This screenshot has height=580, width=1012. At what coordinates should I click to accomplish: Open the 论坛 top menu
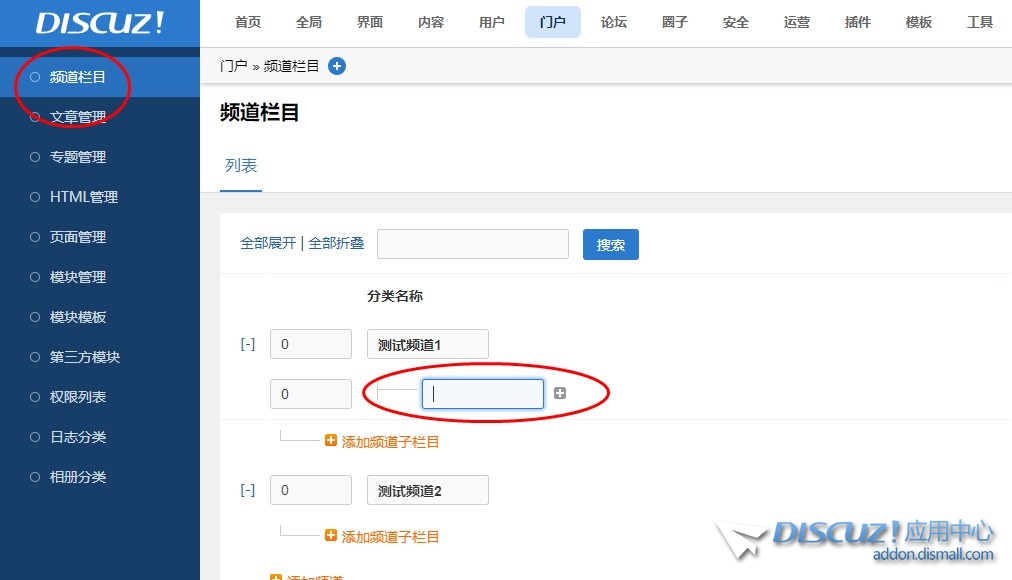(x=614, y=22)
